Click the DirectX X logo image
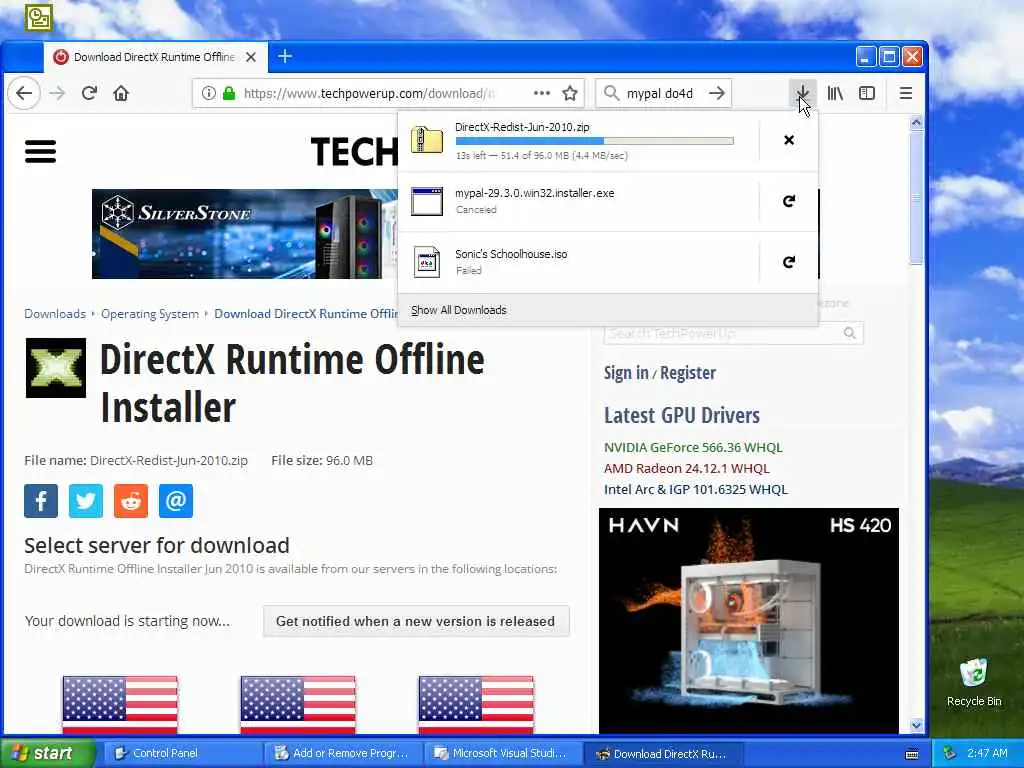1024x768 pixels. click(x=56, y=368)
